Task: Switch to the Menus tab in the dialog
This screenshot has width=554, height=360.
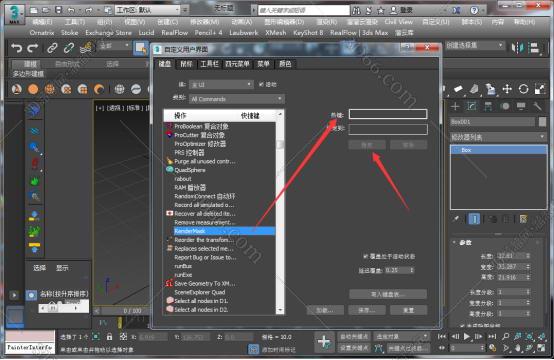Action: point(263,64)
